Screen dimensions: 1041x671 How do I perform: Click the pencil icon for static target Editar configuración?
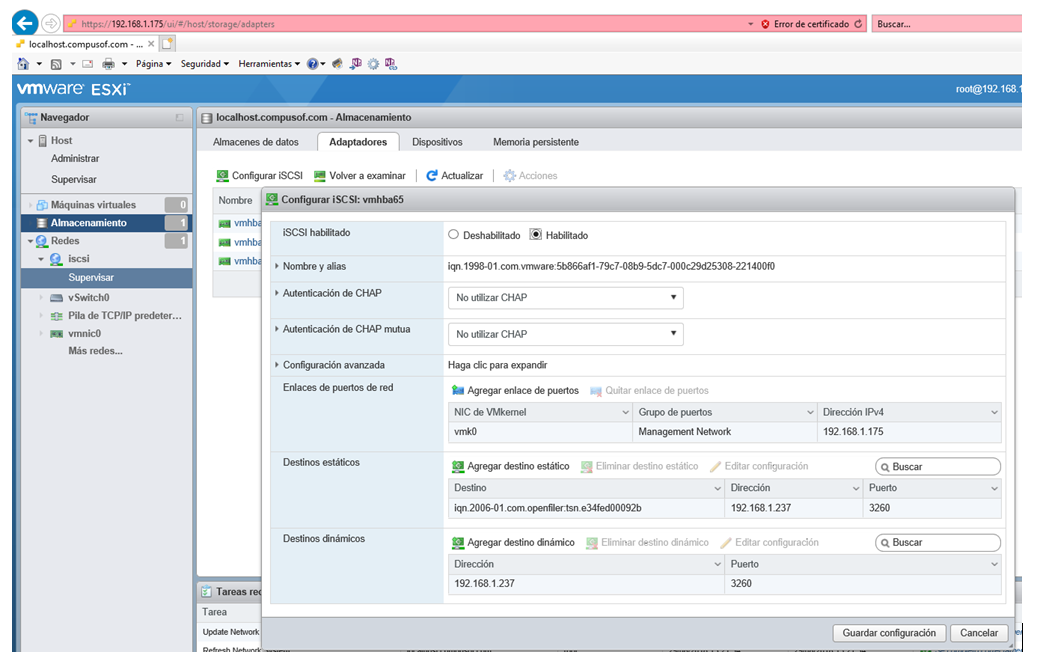[715, 467]
